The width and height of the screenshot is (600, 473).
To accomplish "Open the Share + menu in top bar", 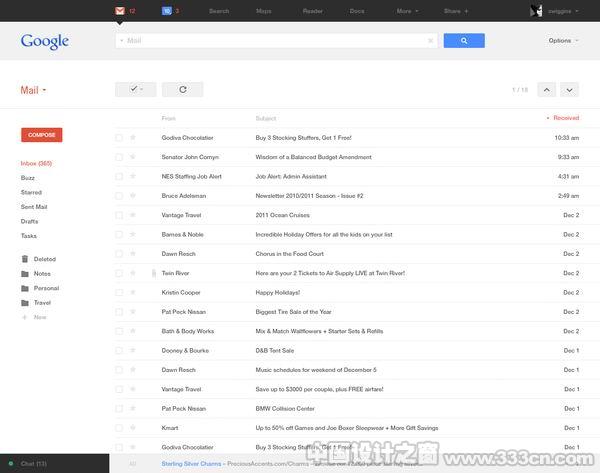I will [456, 11].
